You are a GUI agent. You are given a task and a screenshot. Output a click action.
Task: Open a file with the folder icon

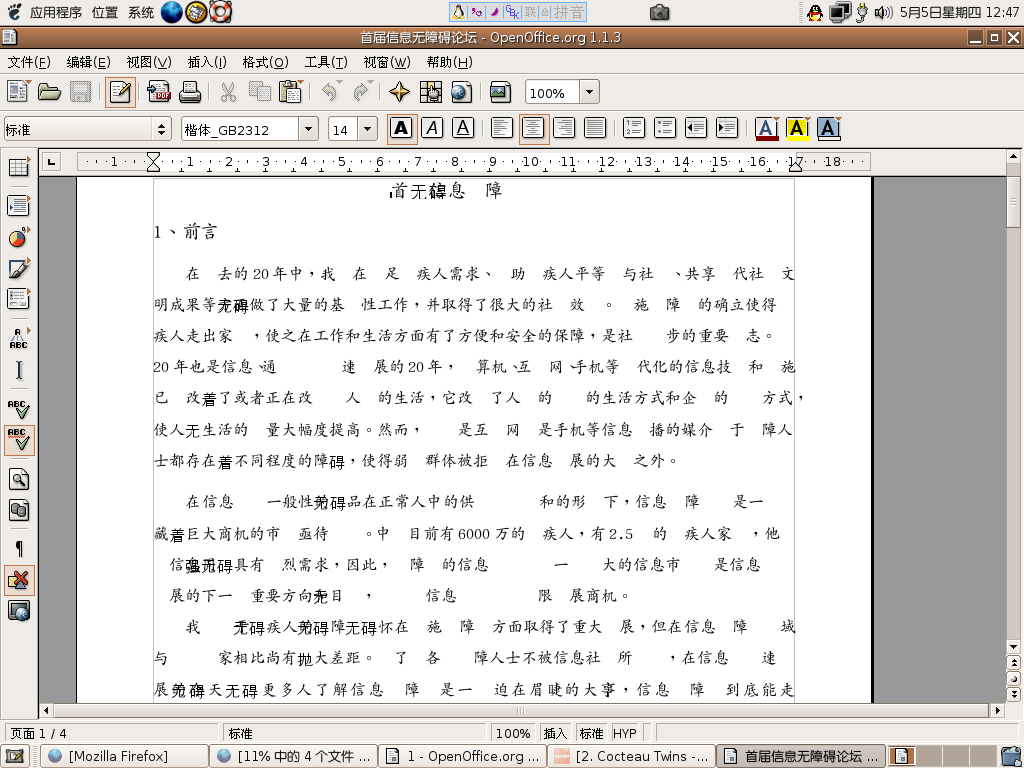click(49, 92)
